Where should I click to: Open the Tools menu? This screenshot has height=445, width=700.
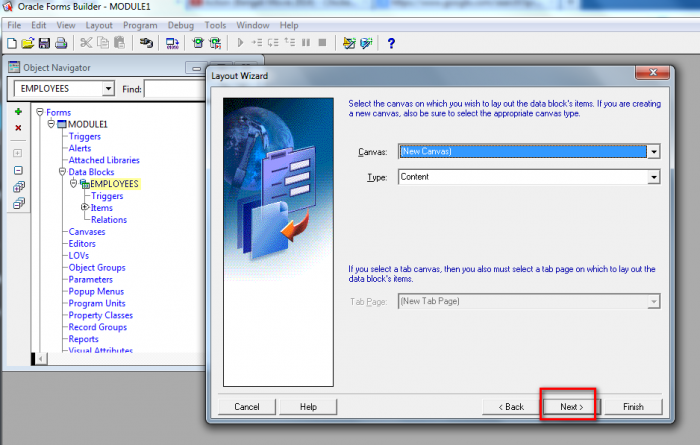215,25
